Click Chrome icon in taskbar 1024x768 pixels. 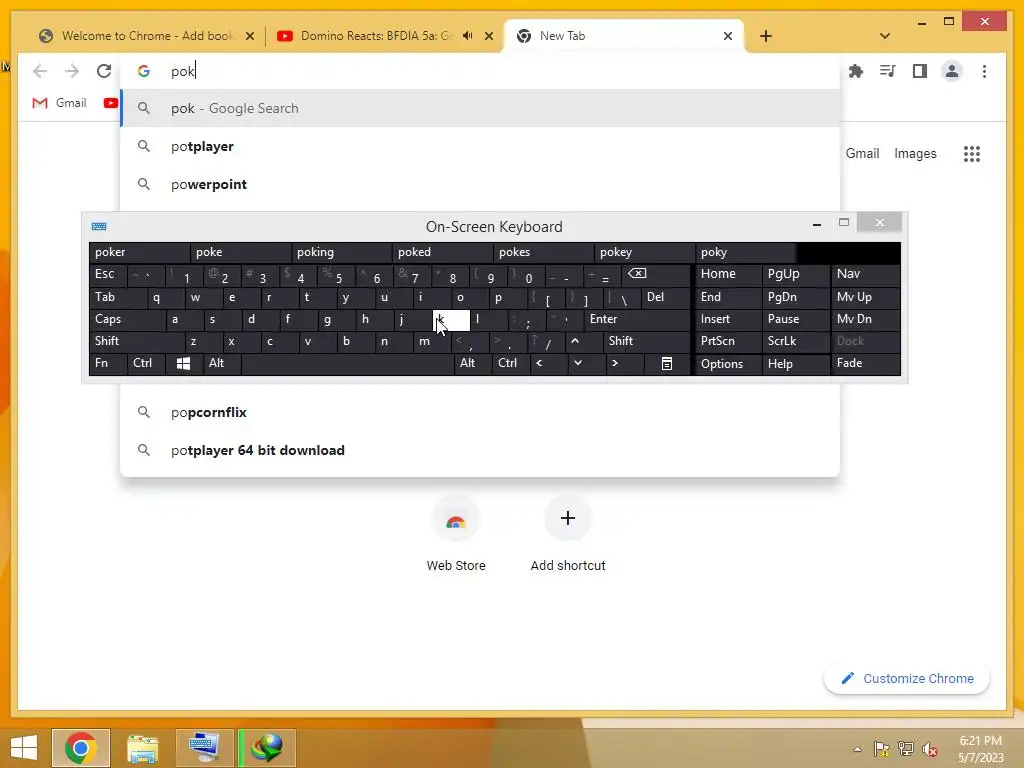tap(81, 748)
